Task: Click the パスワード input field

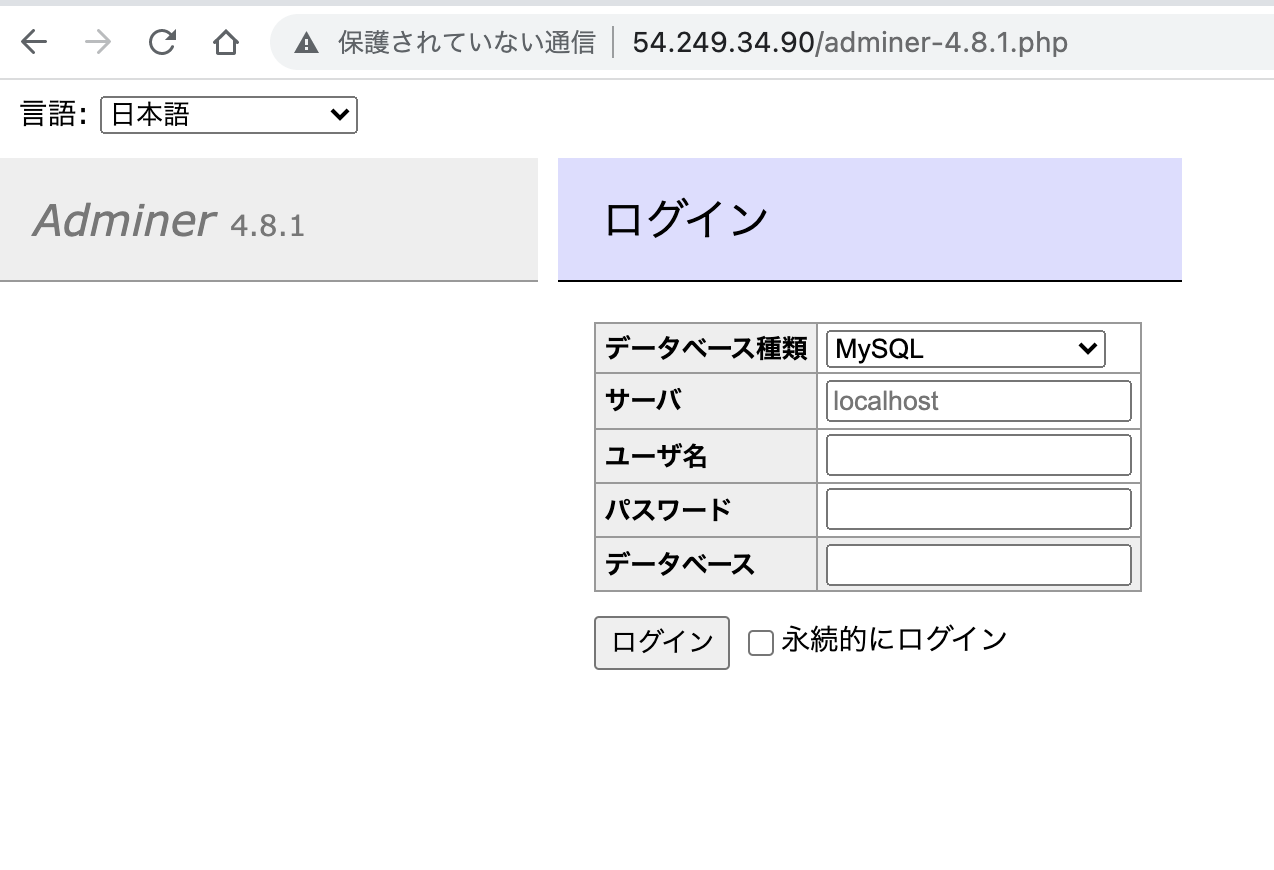Action: pyautogui.click(x=977, y=509)
